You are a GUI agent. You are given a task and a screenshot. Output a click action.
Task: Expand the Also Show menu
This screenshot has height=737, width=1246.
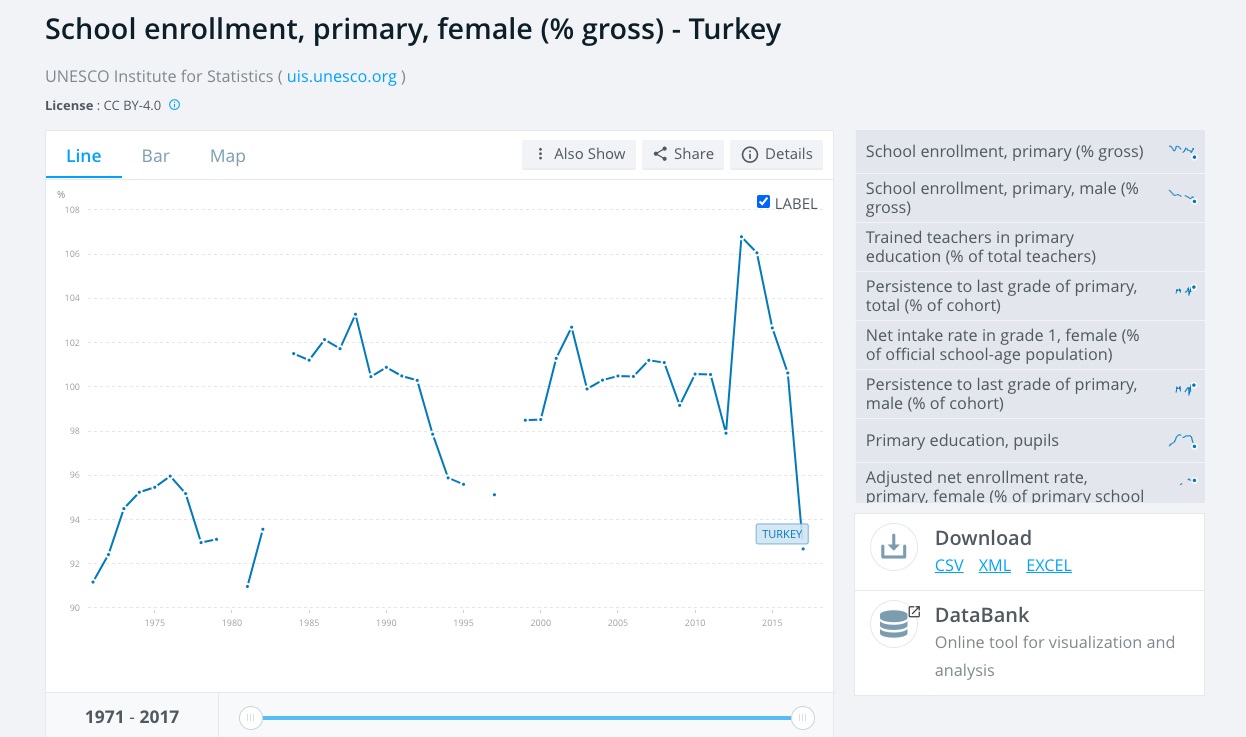pos(579,154)
